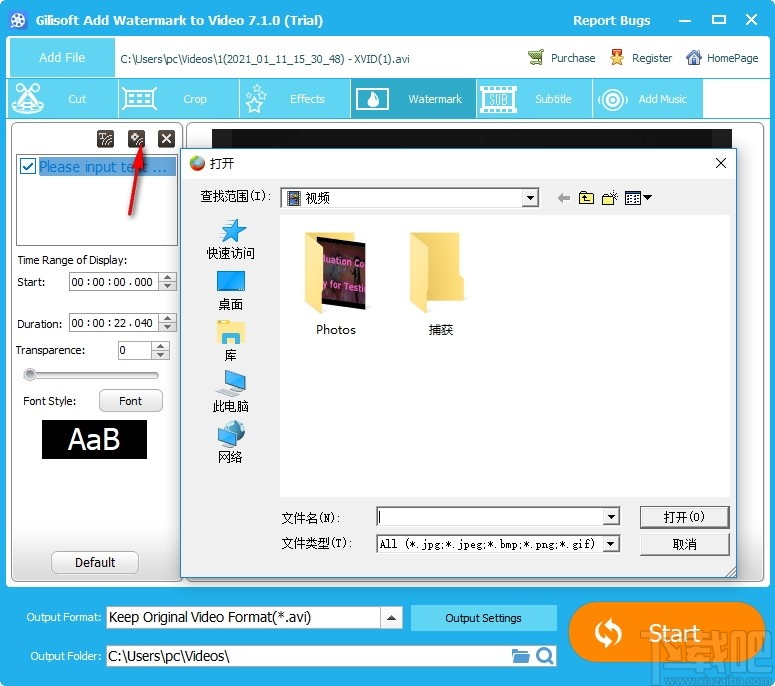Viewport: 775px width, 686px height.
Task: Click the Crop frame icon
Action: (x=139, y=99)
